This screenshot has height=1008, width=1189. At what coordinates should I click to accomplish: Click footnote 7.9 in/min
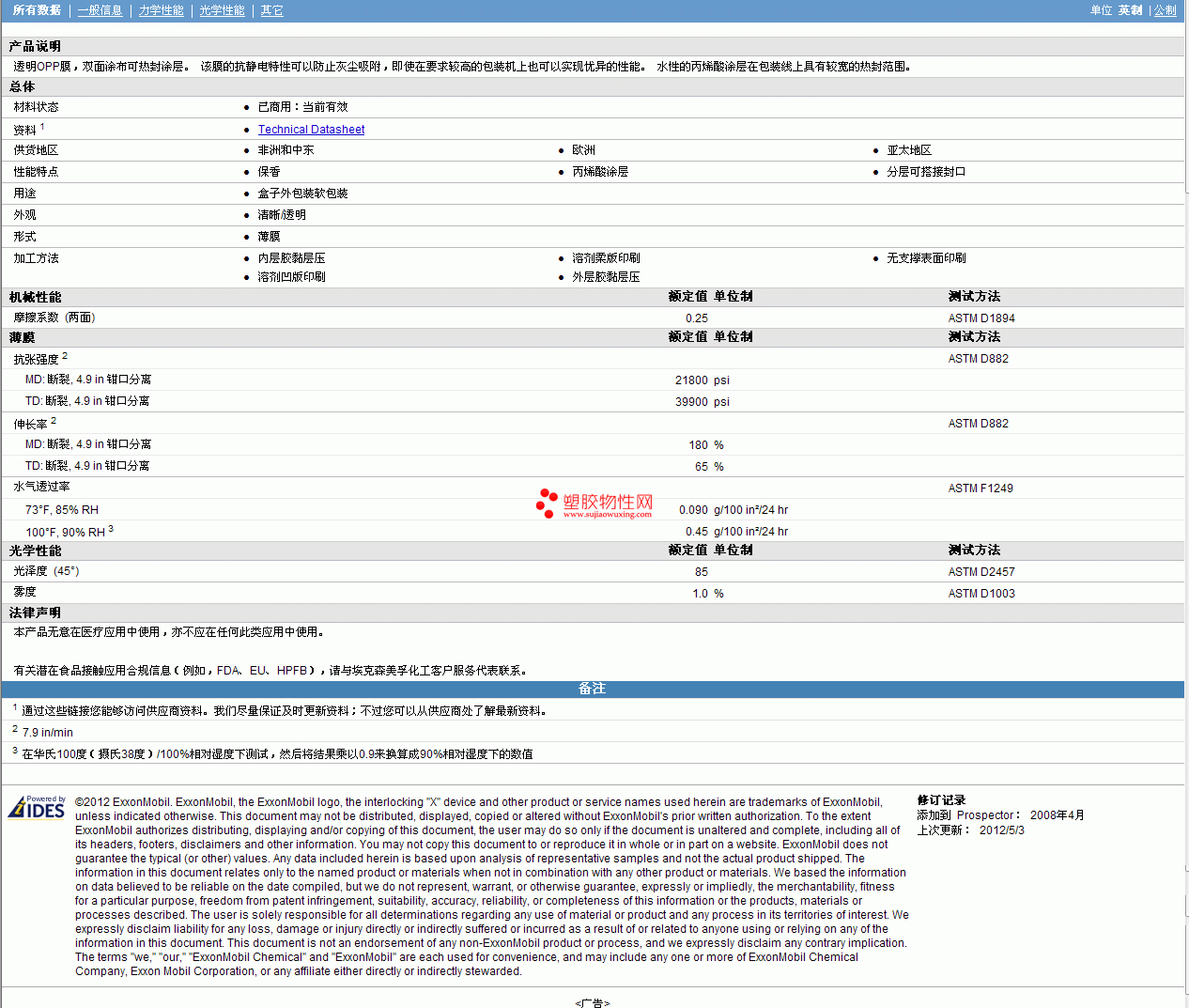(47, 733)
